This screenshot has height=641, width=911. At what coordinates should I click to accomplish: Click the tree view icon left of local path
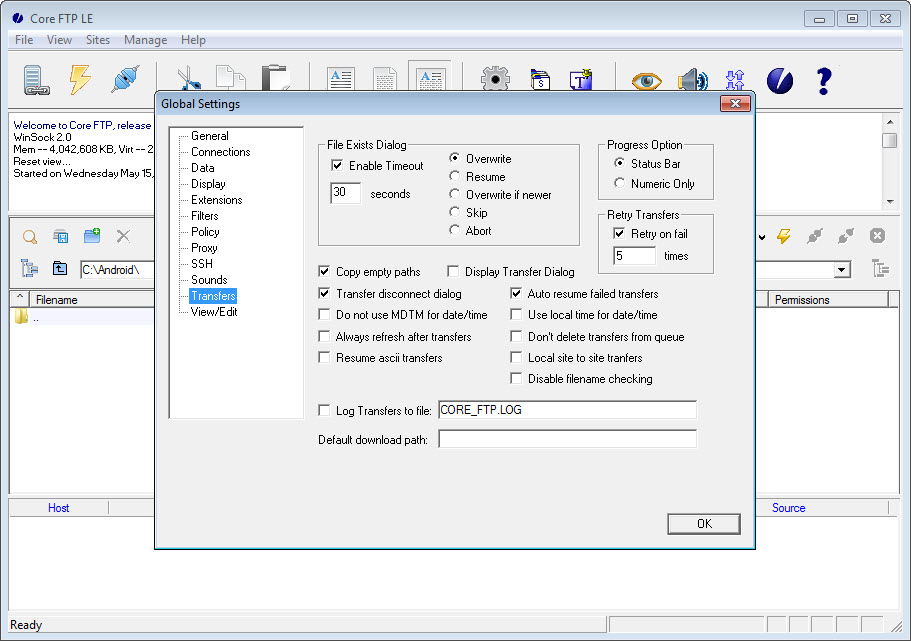[x=29, y=268]
